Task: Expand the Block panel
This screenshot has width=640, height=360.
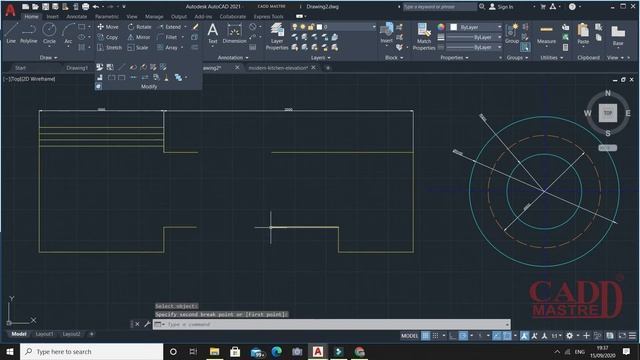Action: tap(394, 58)
